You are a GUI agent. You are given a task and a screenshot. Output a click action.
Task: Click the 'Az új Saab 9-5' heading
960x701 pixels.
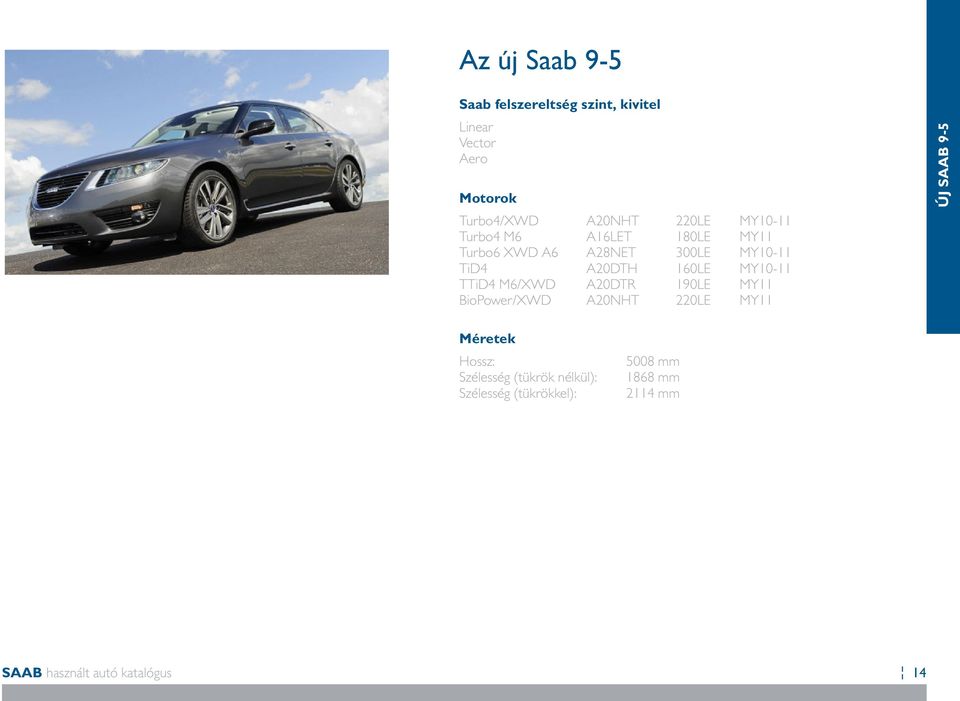click(x=540, y=61)
